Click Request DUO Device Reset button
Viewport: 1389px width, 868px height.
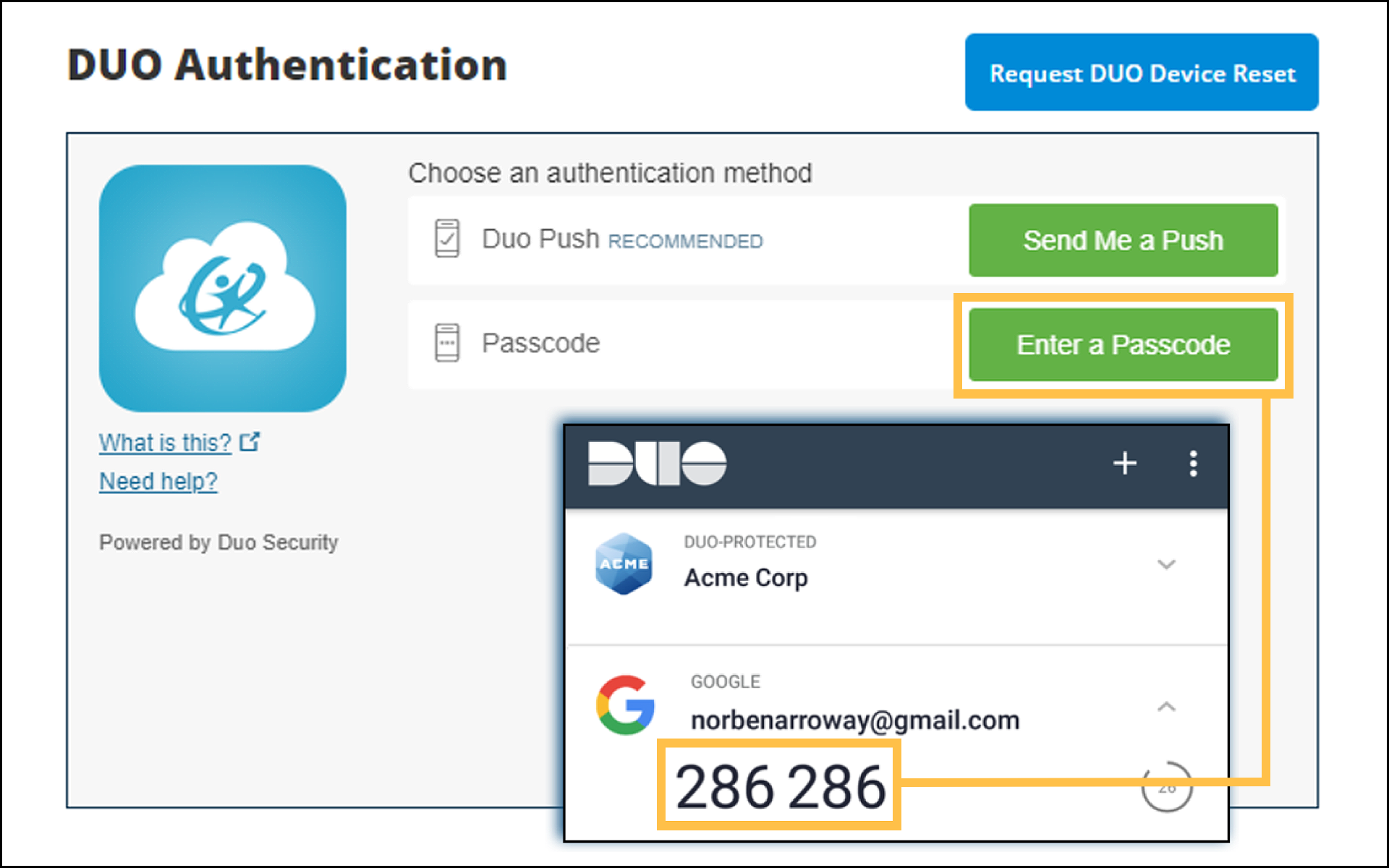click(1142, 72)
